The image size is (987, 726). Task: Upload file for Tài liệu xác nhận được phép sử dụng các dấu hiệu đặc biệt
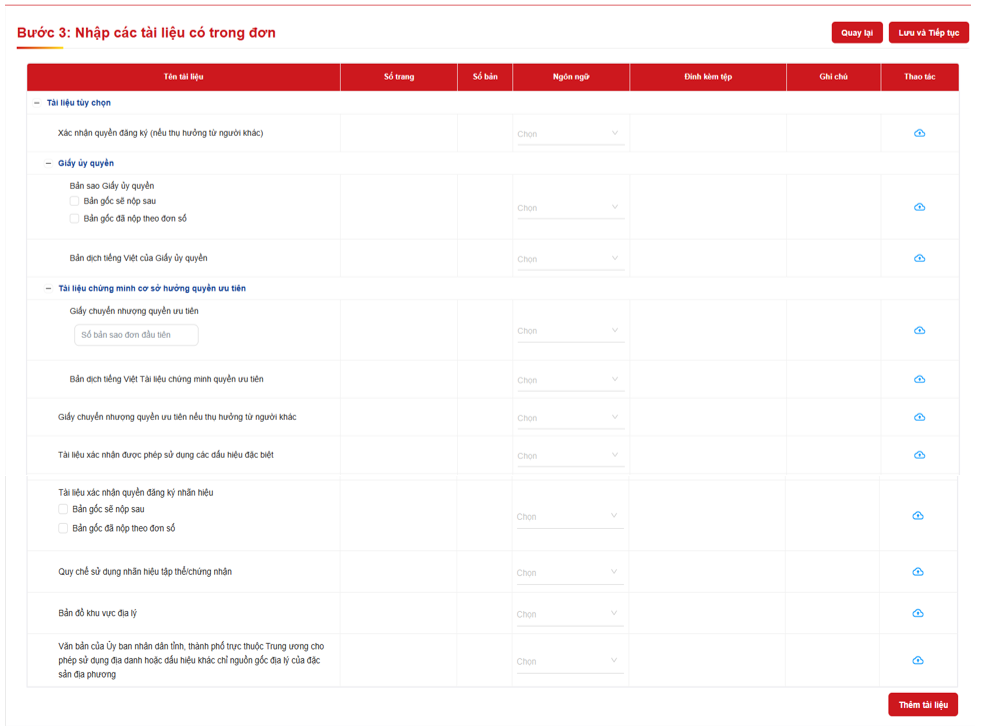coord(919,455)
